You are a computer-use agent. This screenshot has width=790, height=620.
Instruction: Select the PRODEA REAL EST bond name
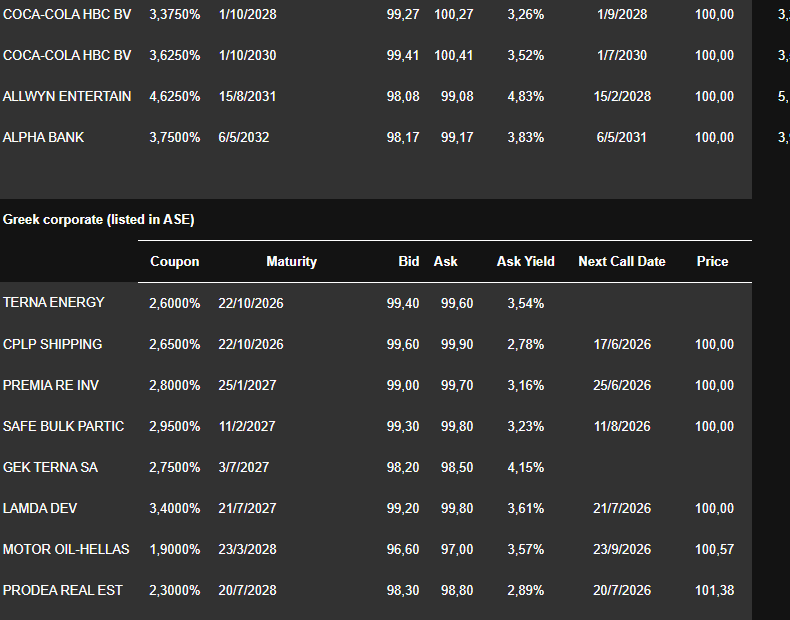(x=62, y=590)
